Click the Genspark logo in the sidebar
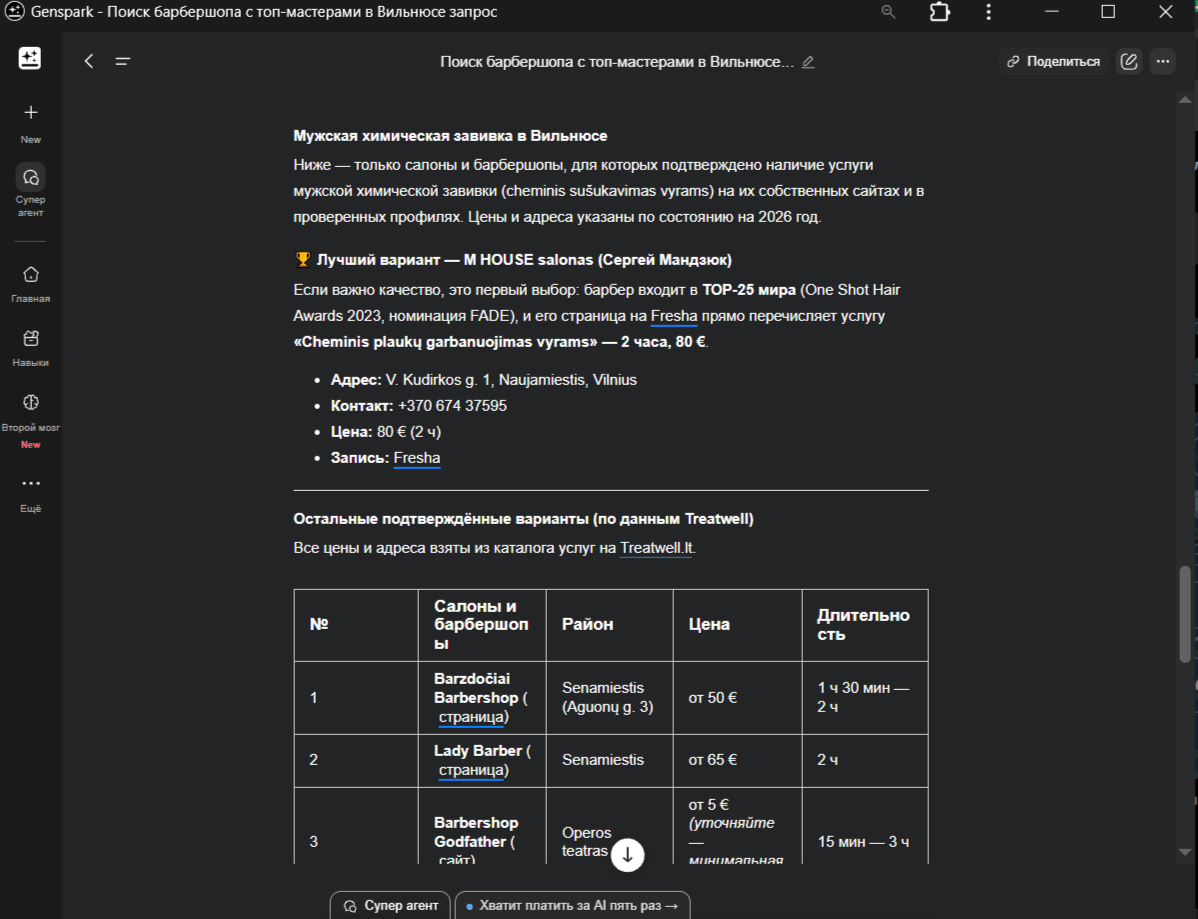Viewport: 1198px width, 919px height. [30, 58]
